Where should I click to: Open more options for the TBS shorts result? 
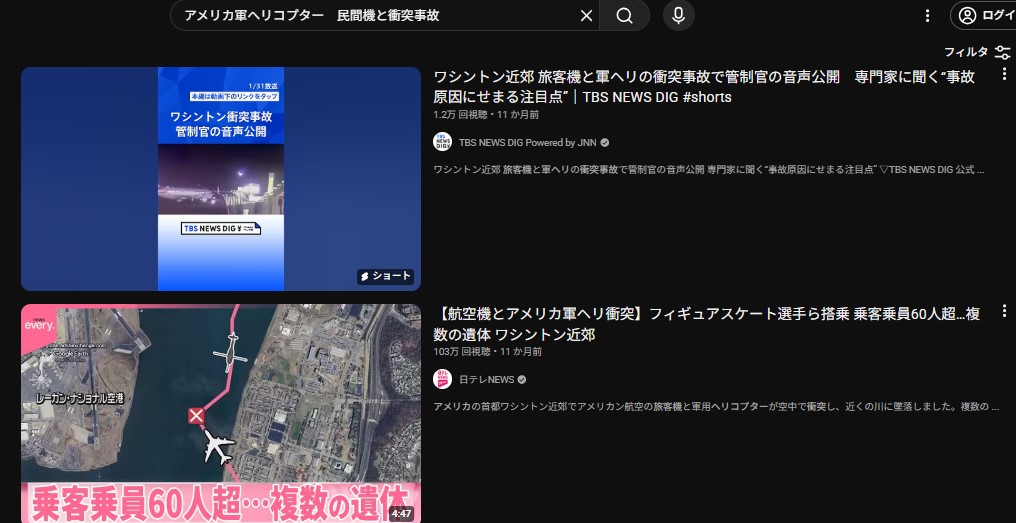pyautogui.click(x=1004, y=74)
